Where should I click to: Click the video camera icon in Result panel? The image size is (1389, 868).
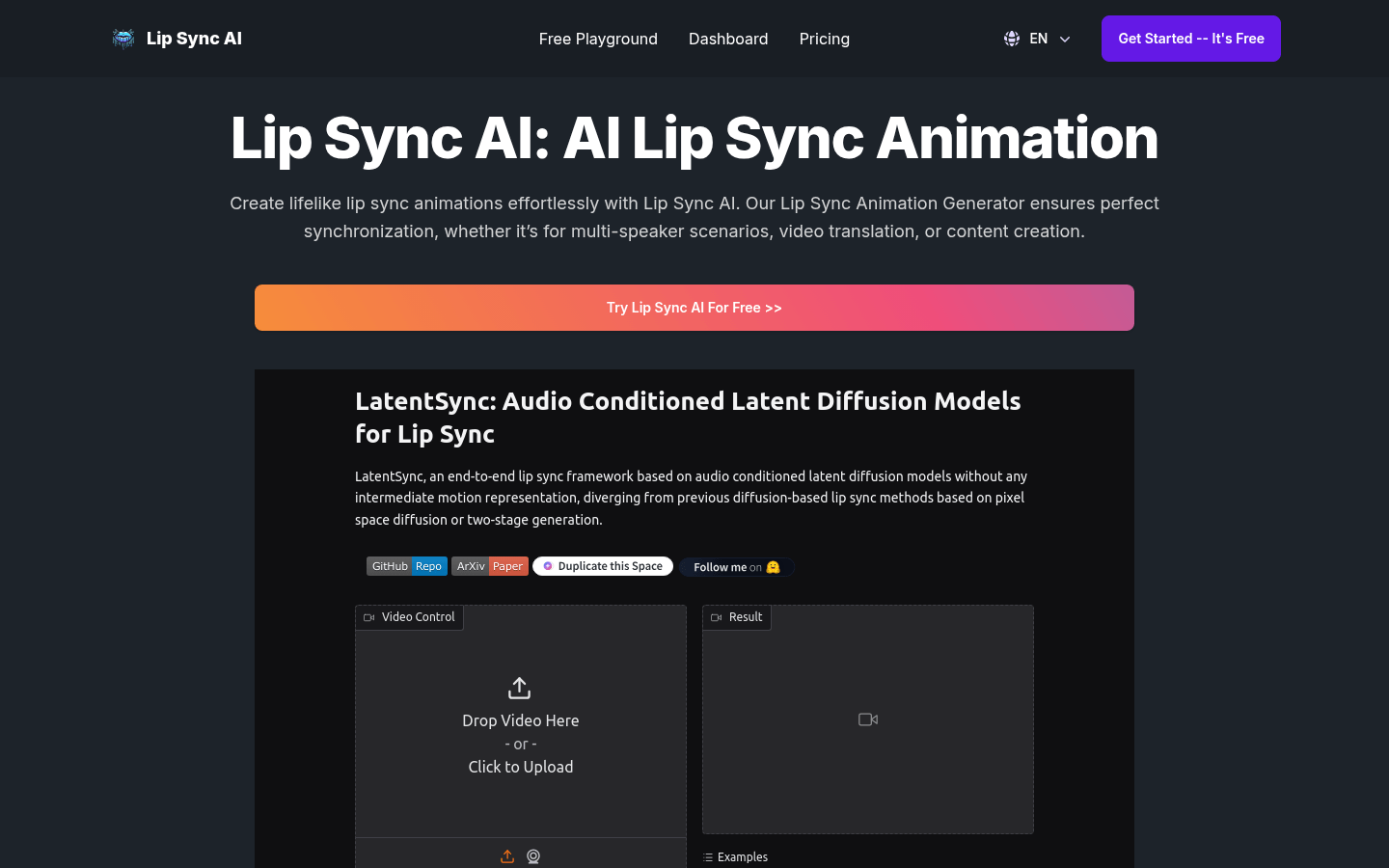click(x=868, y=719)
